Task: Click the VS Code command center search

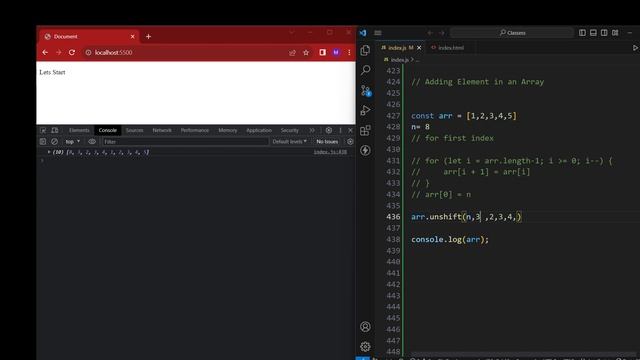Action: (x=512, y=33)
